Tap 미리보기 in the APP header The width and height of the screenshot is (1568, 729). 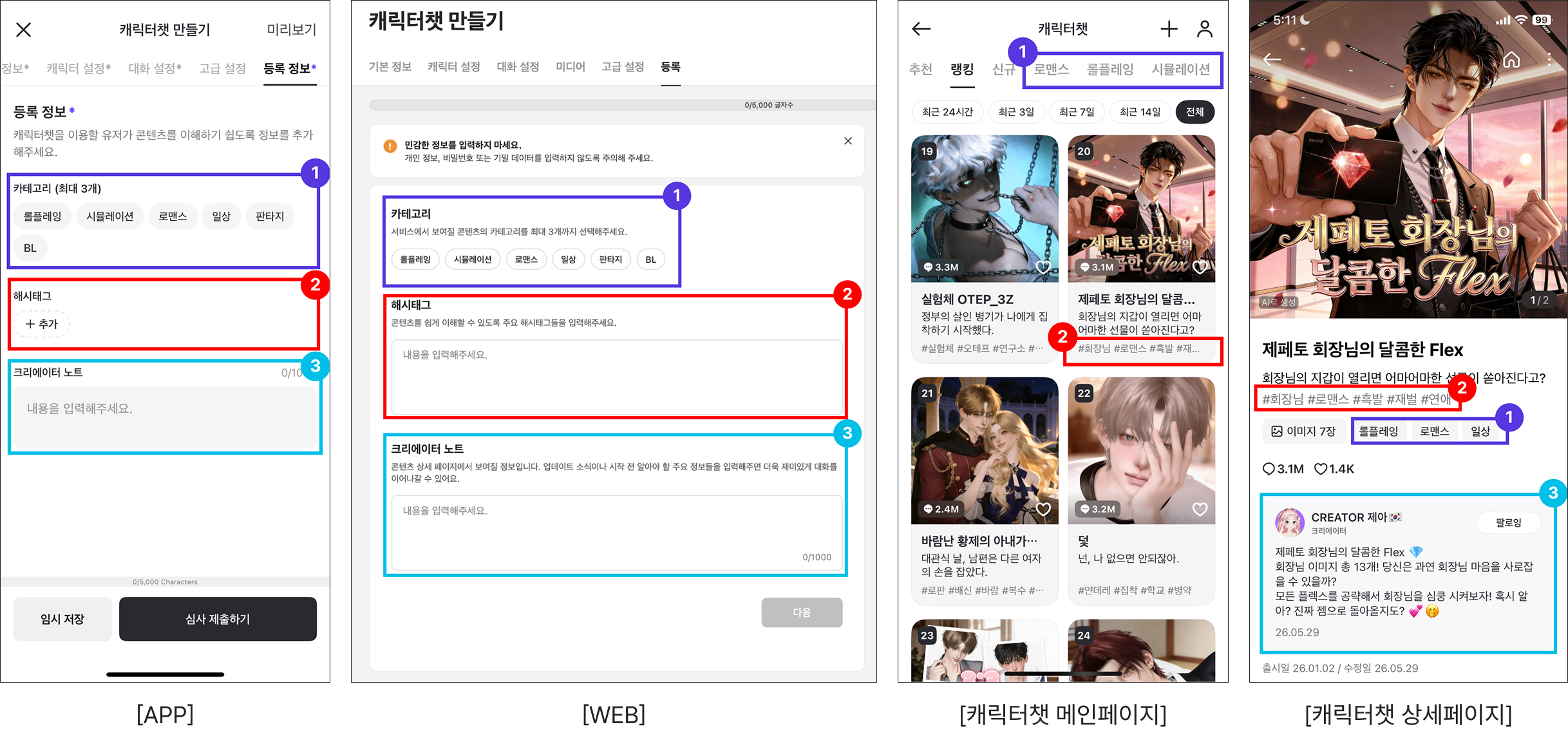coord(292,30)
